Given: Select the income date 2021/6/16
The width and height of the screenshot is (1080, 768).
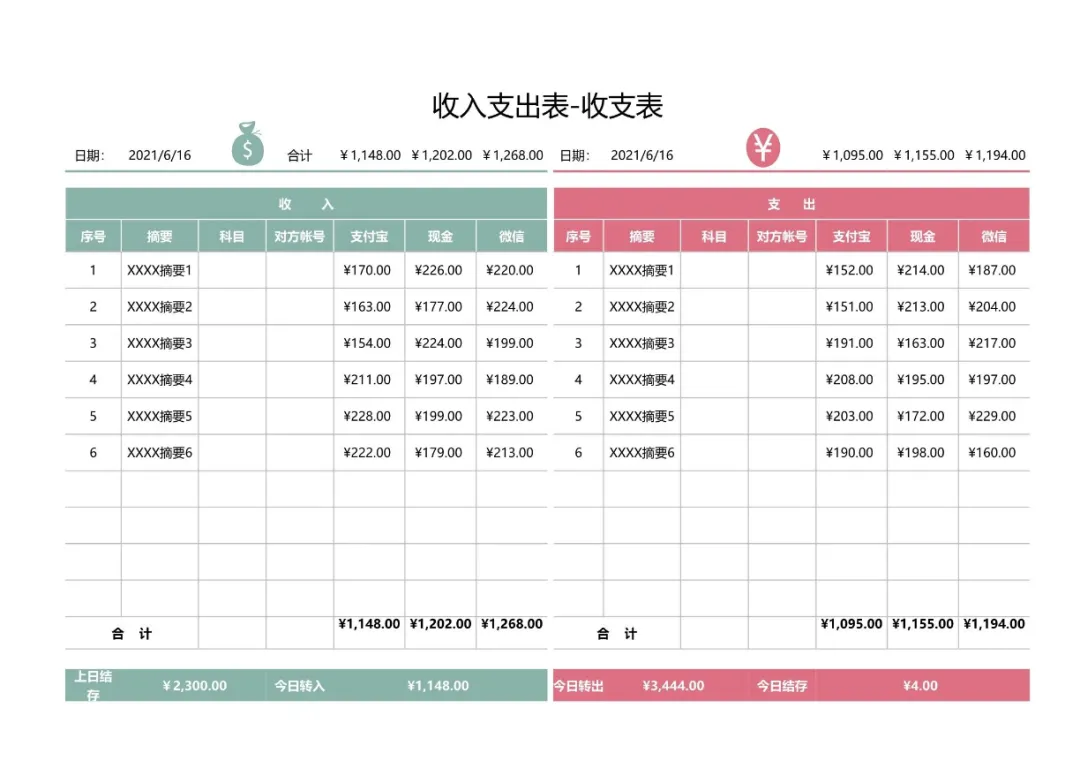Looking at the screenshot, I should click(160, 155).
